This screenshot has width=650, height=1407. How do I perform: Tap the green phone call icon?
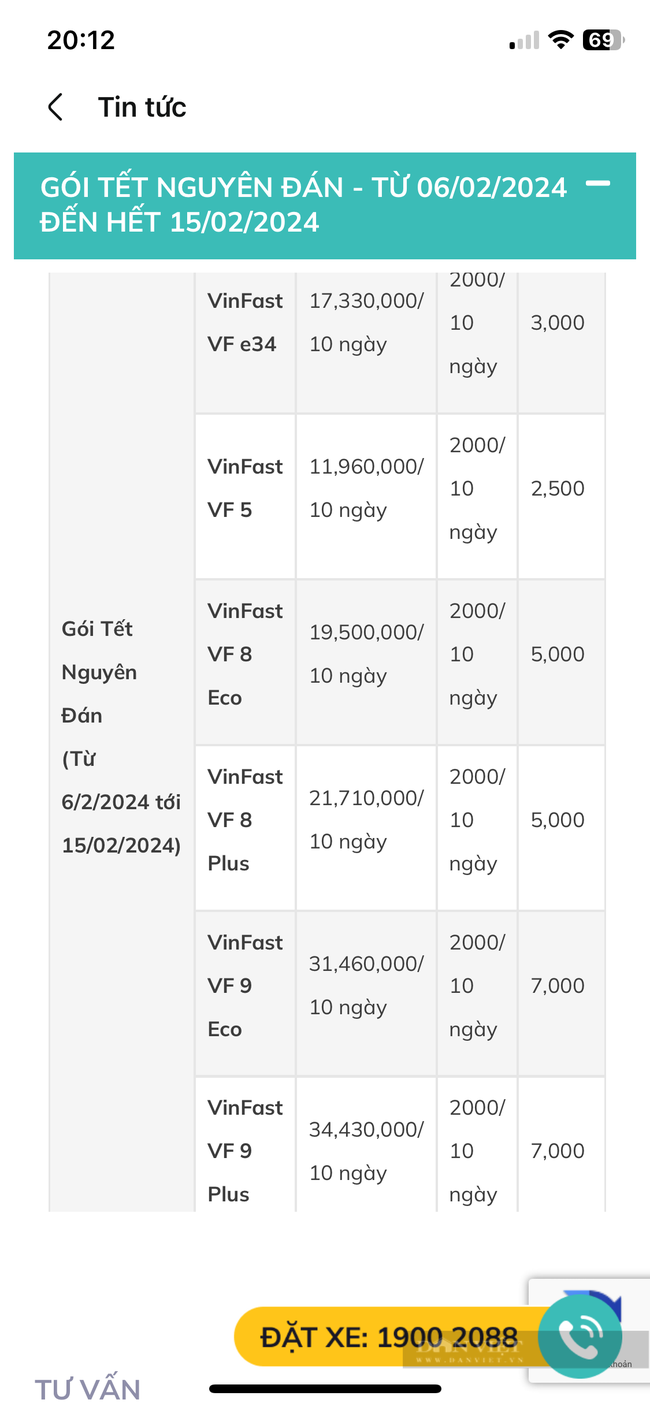coord(580,1337)
